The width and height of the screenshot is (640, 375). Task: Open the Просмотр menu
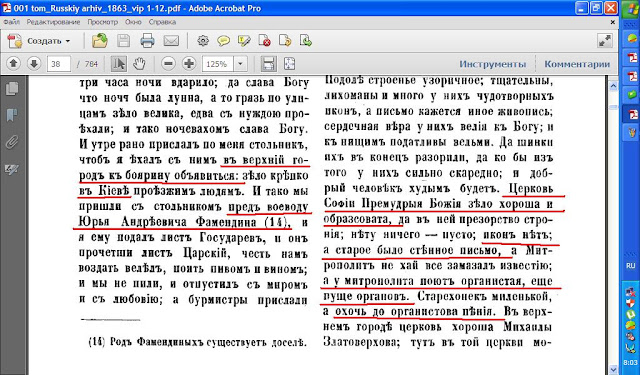pyautogui.click(x=102, y=22)
